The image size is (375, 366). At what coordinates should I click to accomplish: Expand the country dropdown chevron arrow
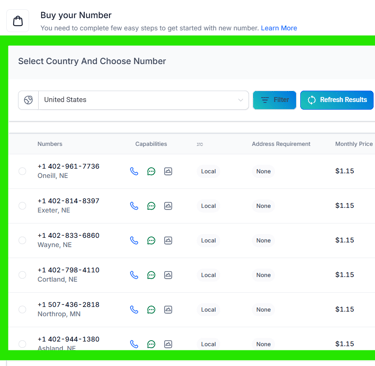click(x=240, y=100)
